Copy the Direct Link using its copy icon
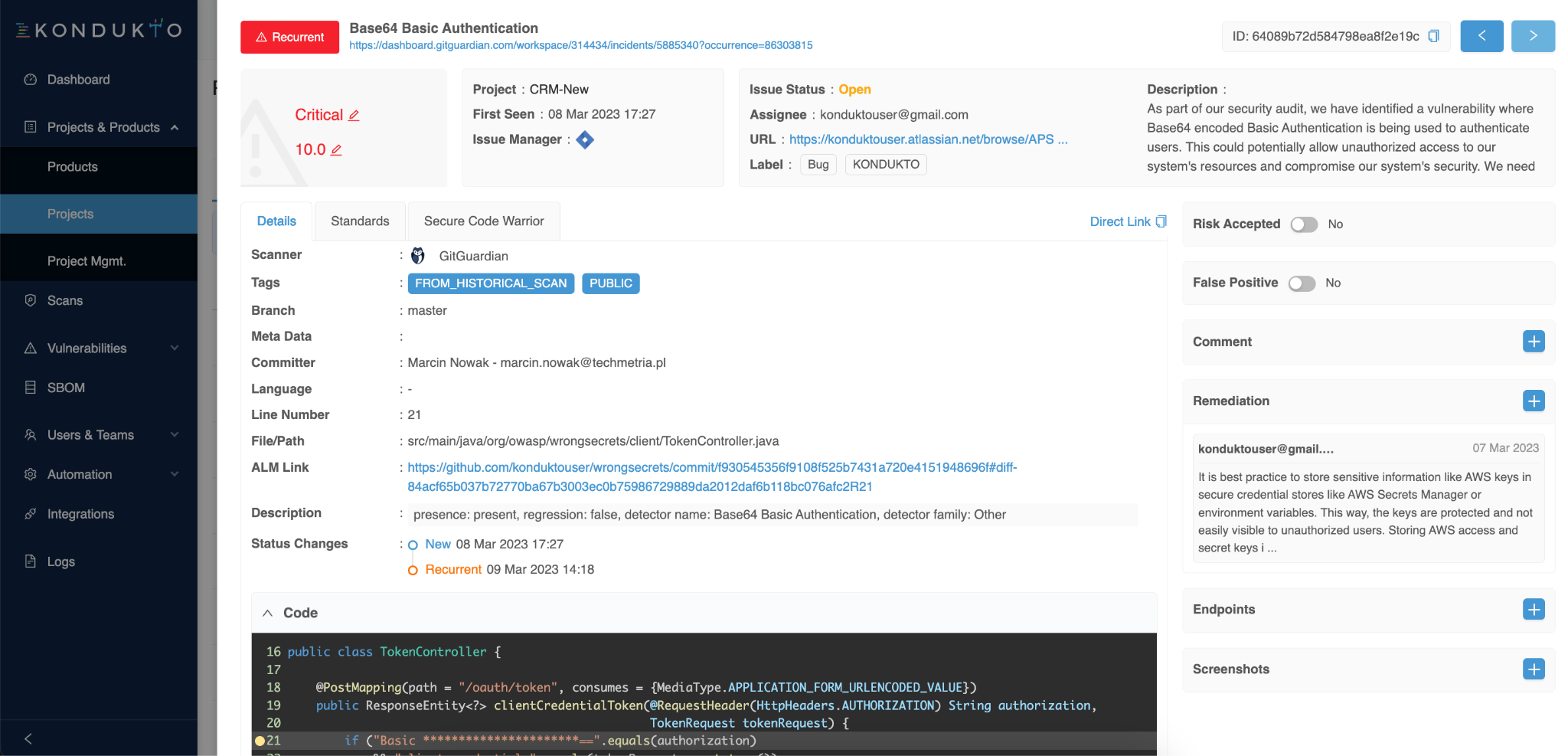This screenshot has height=756, width=1568. pos(1160,221)
